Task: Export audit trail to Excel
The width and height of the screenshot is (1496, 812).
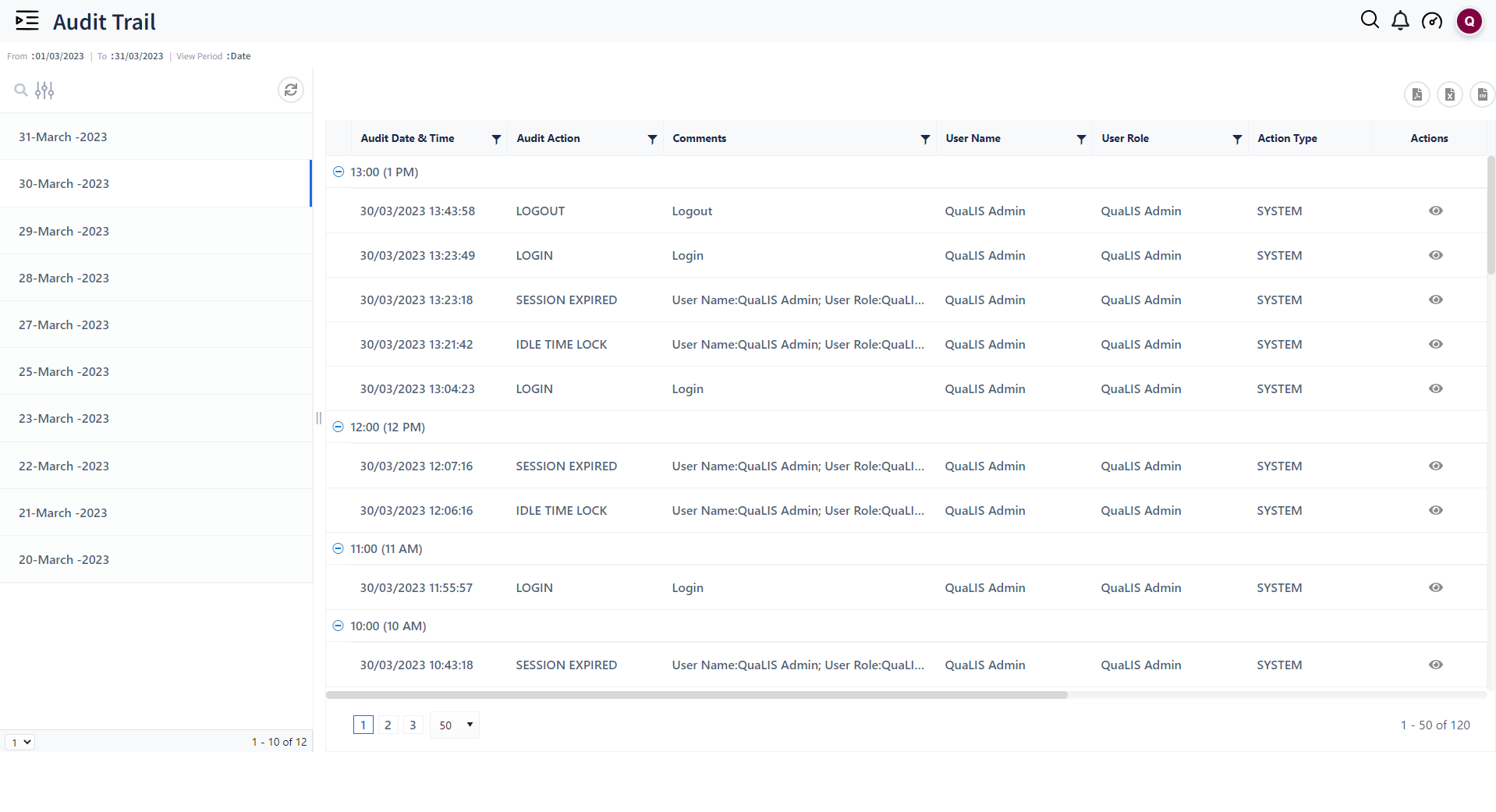Action: click(x=1449, y=94)
